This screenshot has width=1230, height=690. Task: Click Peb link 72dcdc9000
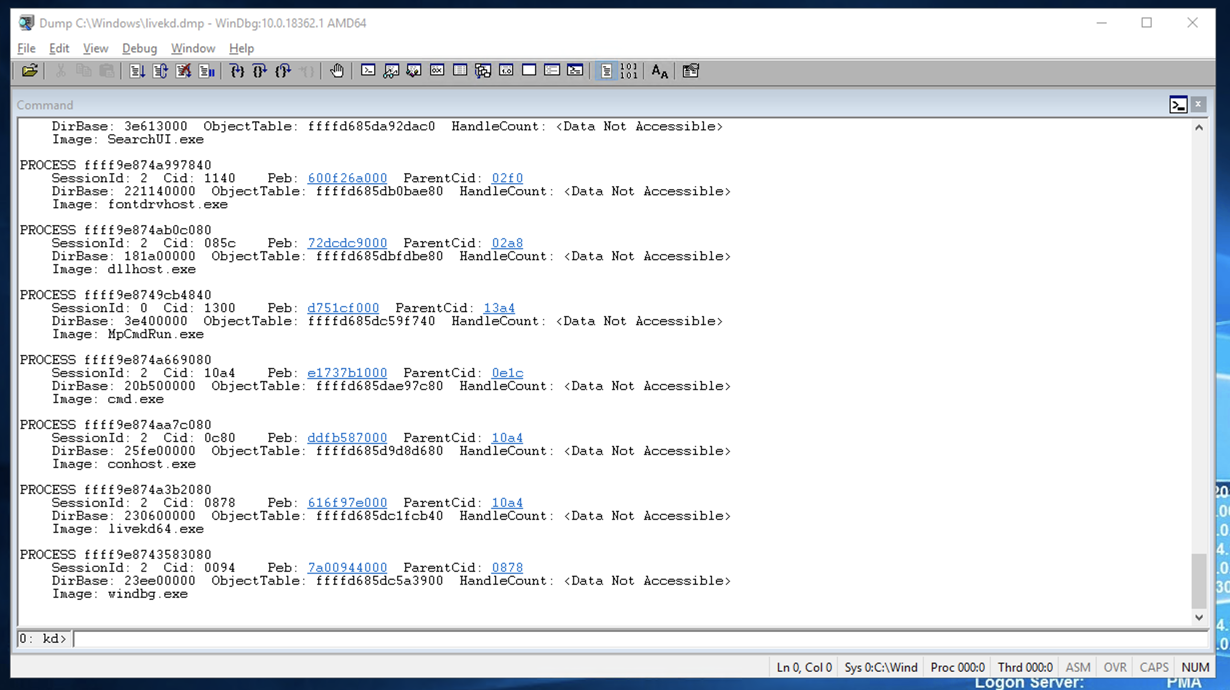coord(347,243)
